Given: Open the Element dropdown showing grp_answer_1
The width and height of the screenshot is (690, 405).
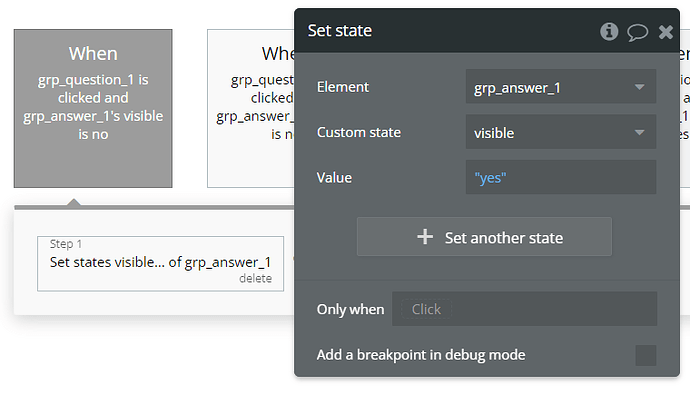Looking at the screenshot, I should tap(560, 88).
